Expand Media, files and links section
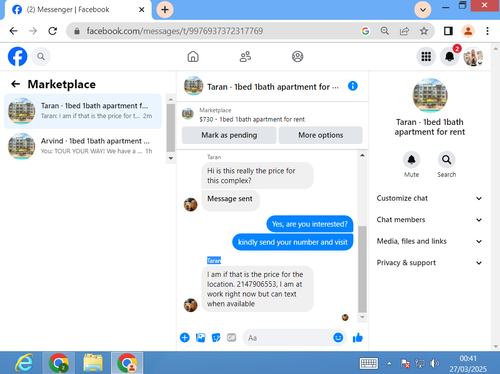The width and height of the screenshot is (500, 374). pos(429,241)
